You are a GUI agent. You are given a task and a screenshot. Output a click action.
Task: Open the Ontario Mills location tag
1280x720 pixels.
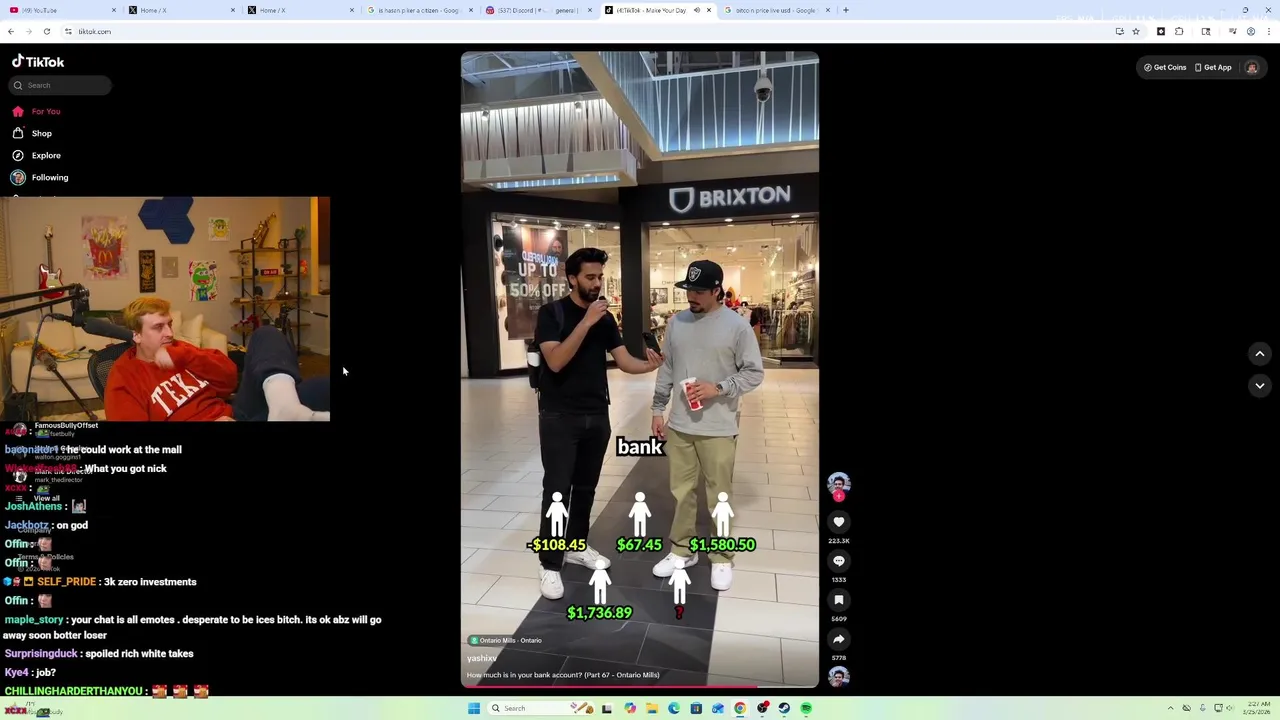506,641
